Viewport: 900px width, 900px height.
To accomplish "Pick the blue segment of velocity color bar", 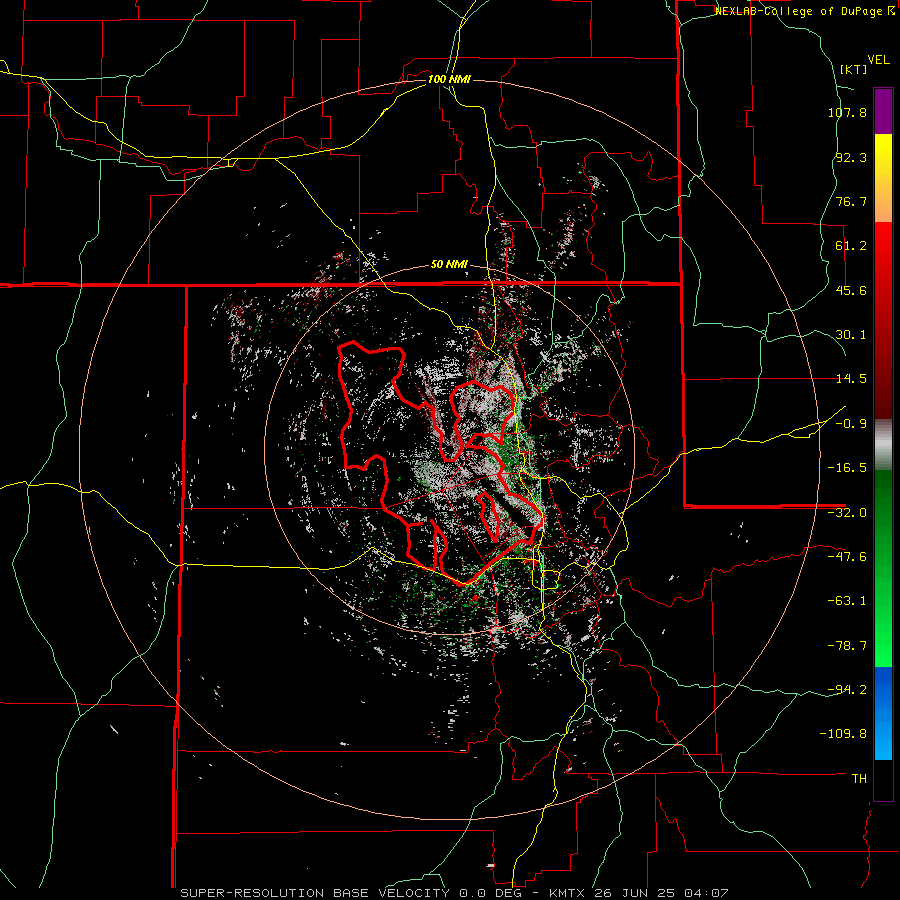I will pyautogui.click(x=883, y=713).
